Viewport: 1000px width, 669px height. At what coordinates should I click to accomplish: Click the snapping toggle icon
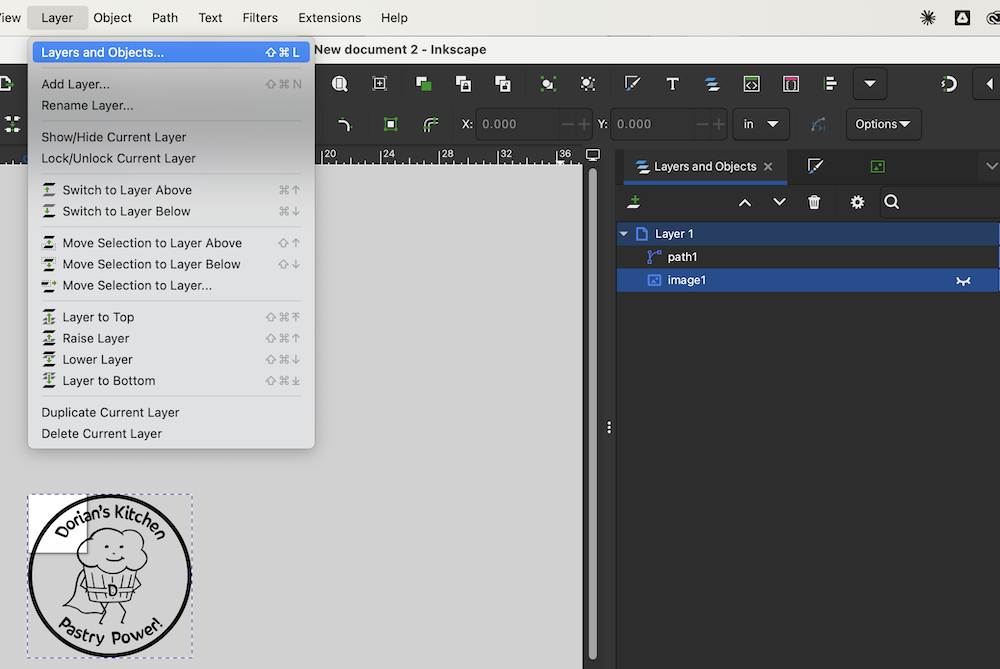pos(949,84)
